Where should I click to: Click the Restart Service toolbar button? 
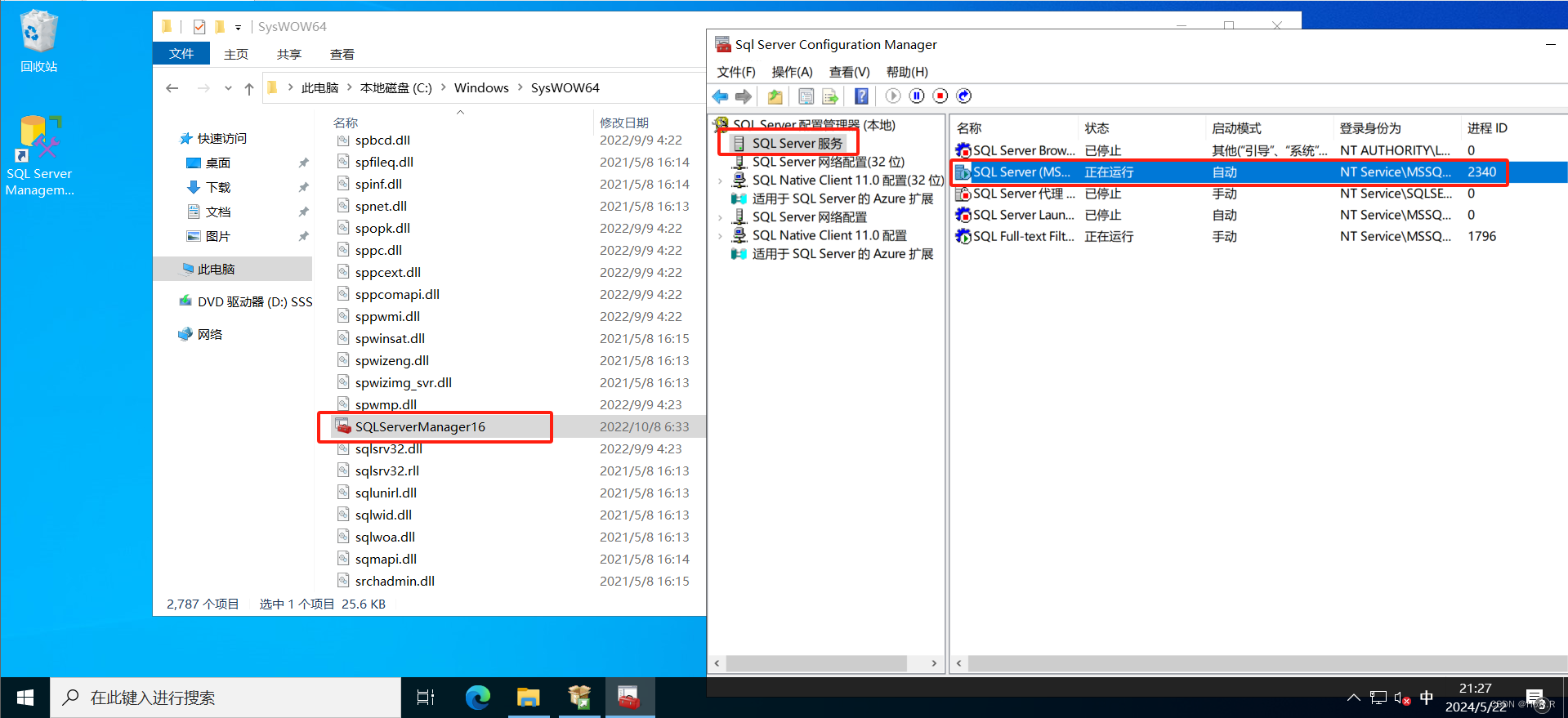964,96
